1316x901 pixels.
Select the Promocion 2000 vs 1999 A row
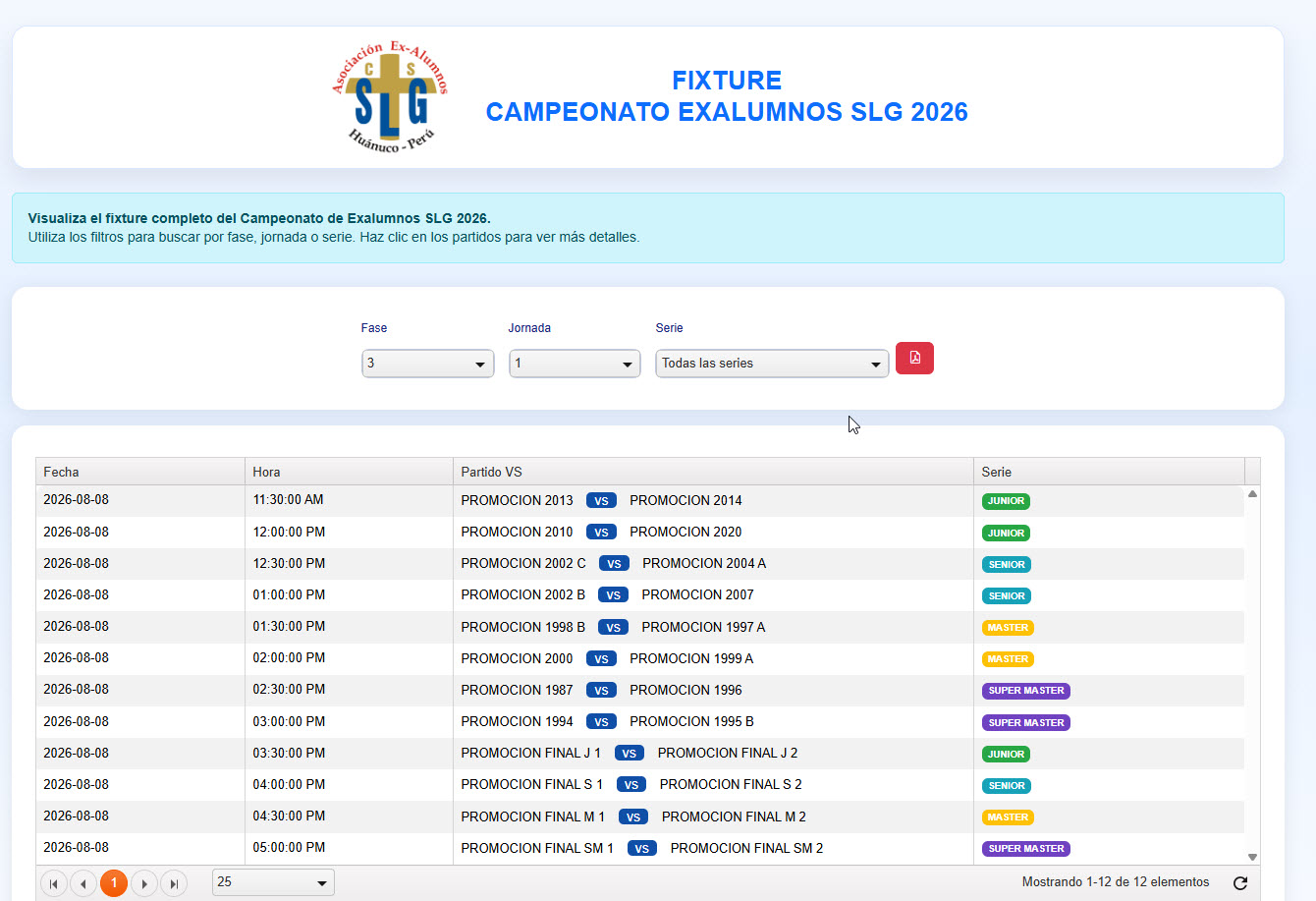(x=640, y=658)
